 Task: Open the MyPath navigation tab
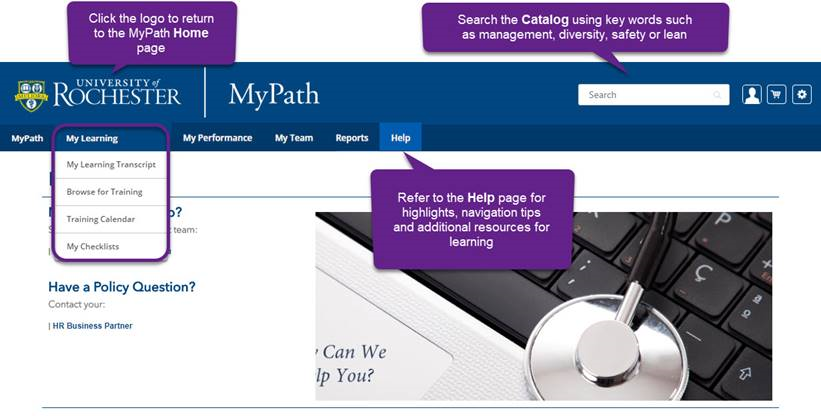[x=27, y=139]
